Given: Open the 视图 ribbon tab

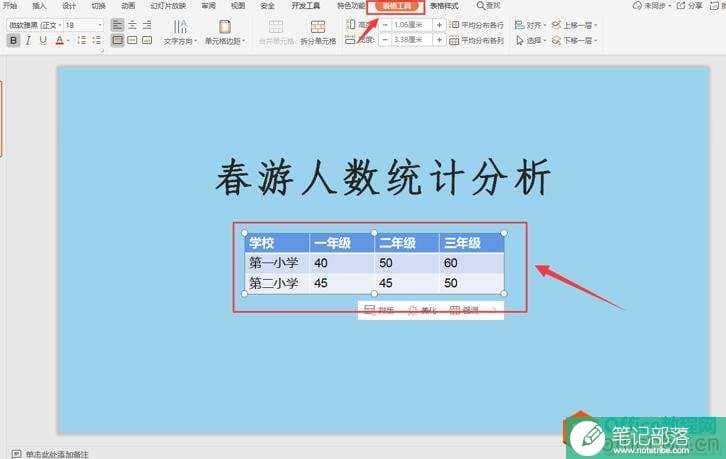Looking at the screenshot, I should tap(238, 6).
